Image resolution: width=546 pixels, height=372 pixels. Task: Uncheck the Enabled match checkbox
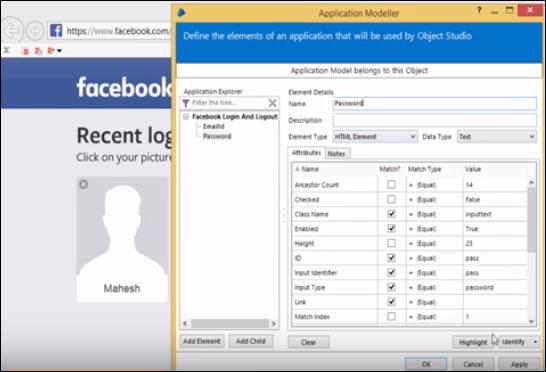pyautogui.click(x=391, y=228)
